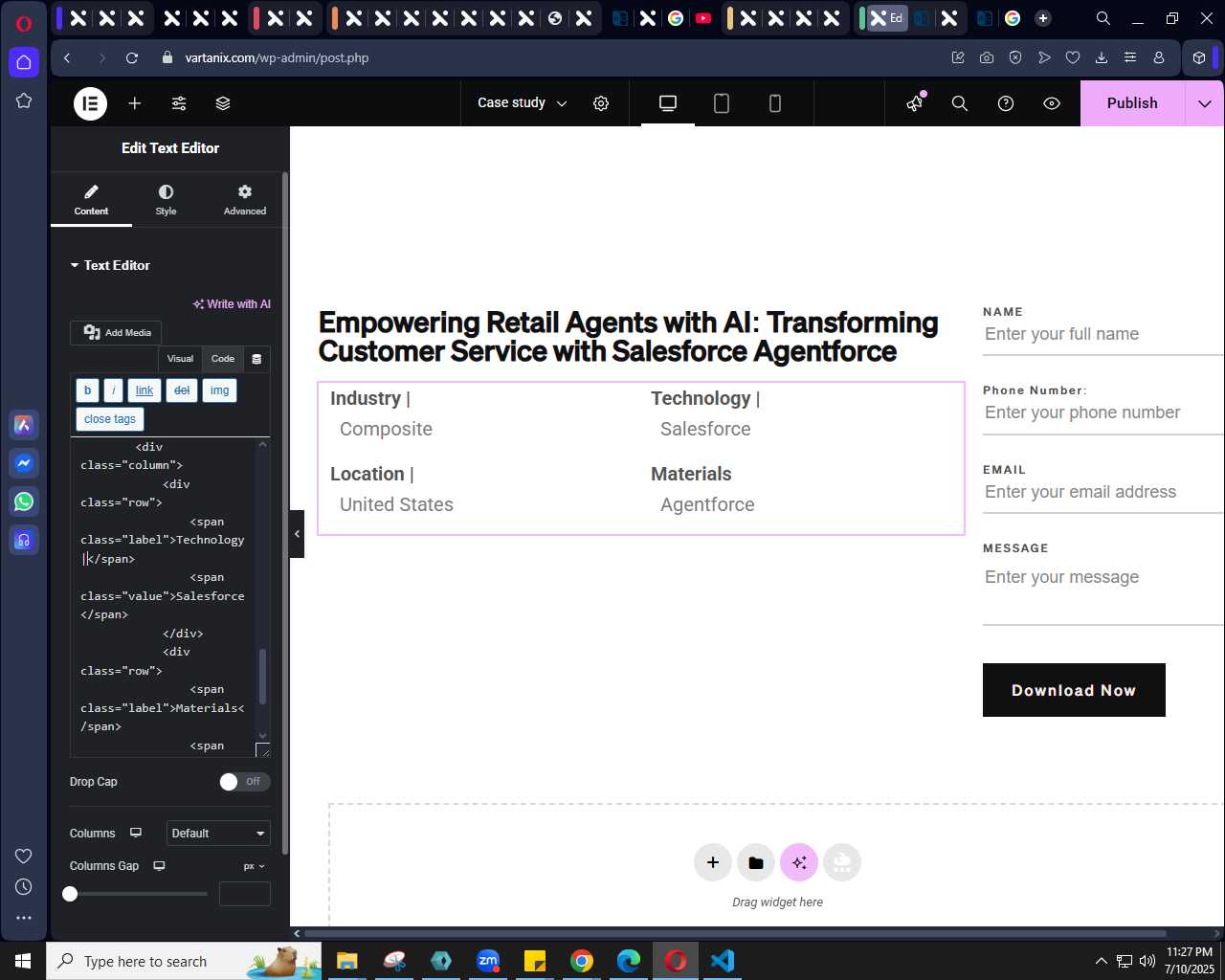Switch to the Style tab
1225x980 pixels.
tap(167, 199)
